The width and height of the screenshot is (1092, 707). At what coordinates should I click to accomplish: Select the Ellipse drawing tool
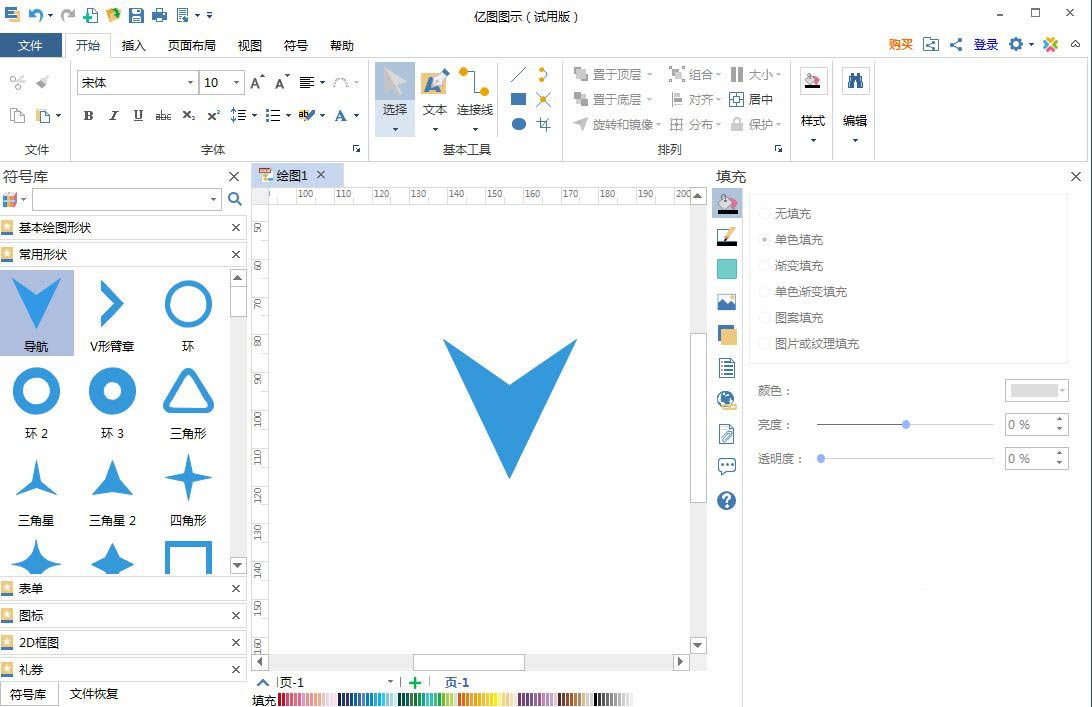coord(518,123)
